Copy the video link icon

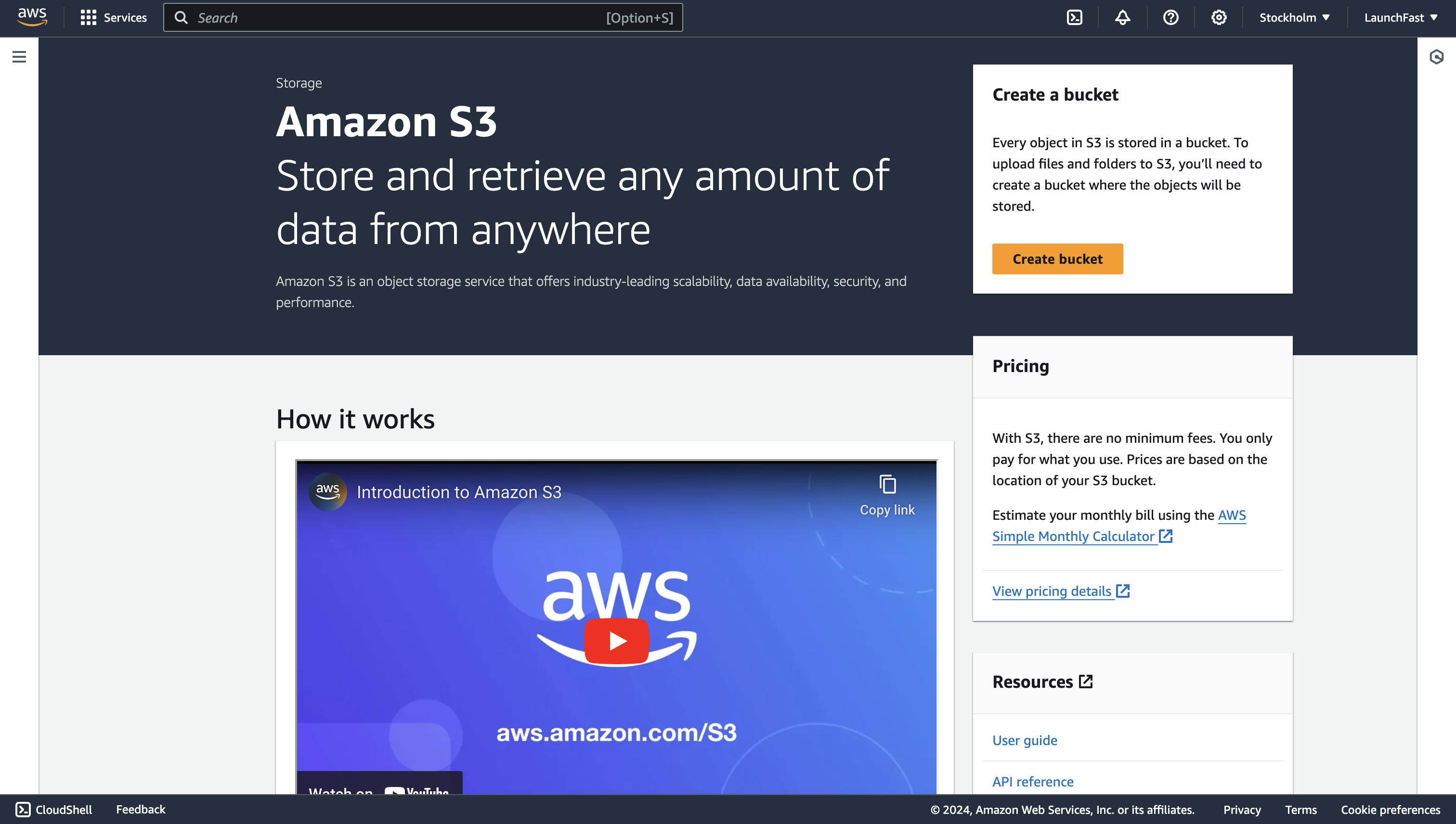[887, 486]
